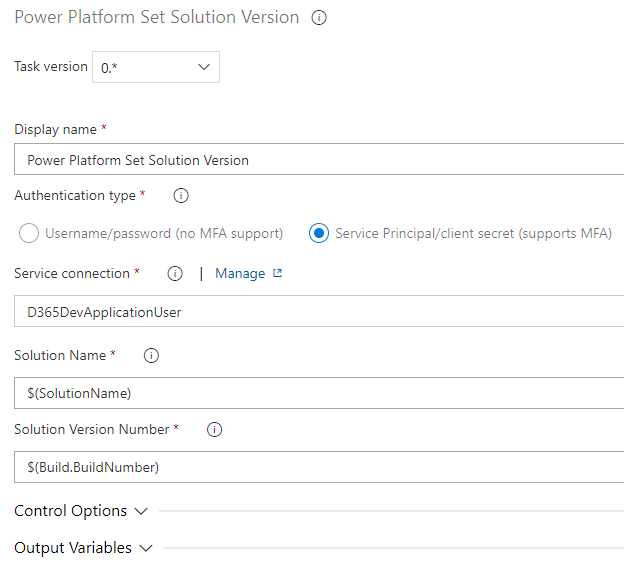Click the Solution Version Number label text
The height and width of the screenshot is (563, 624).
pos(91,430)
